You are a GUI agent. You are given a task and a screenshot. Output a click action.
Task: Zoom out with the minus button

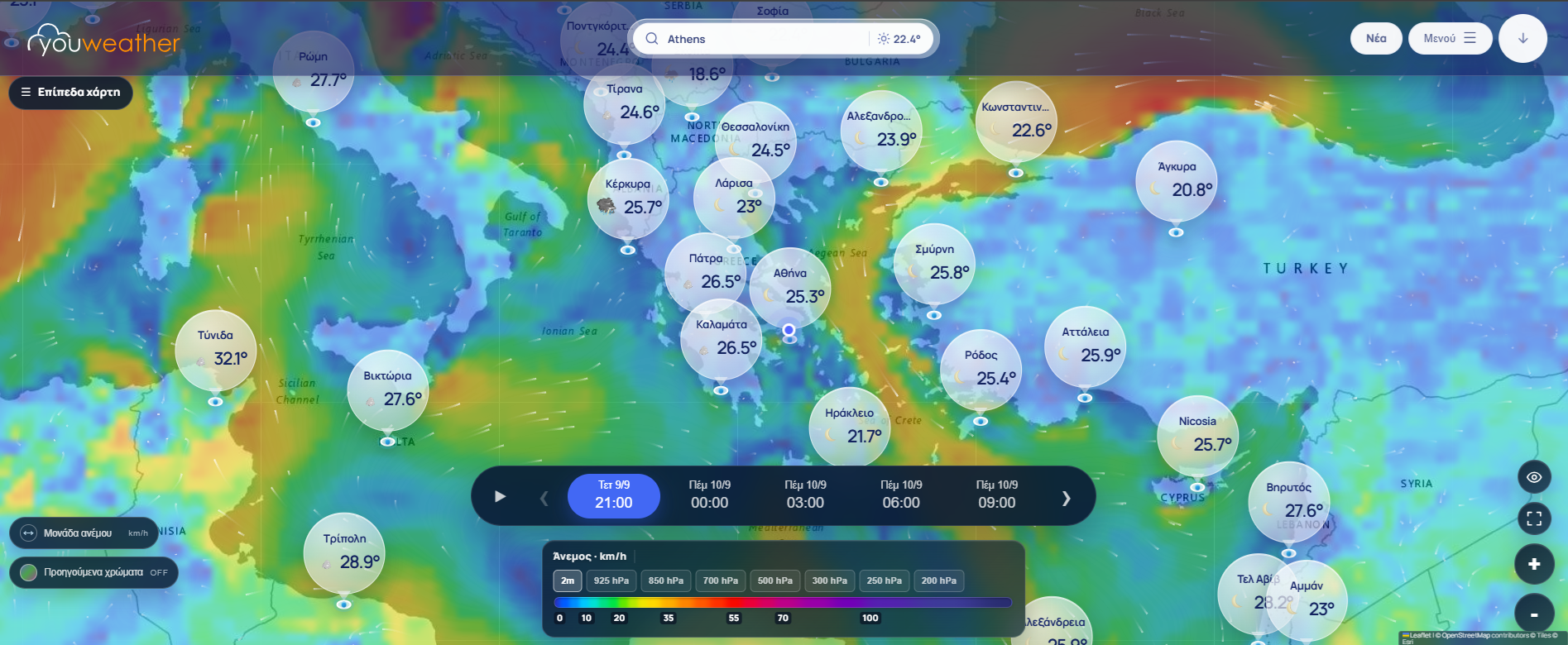pyautogui.click(x=1534, y=614)
